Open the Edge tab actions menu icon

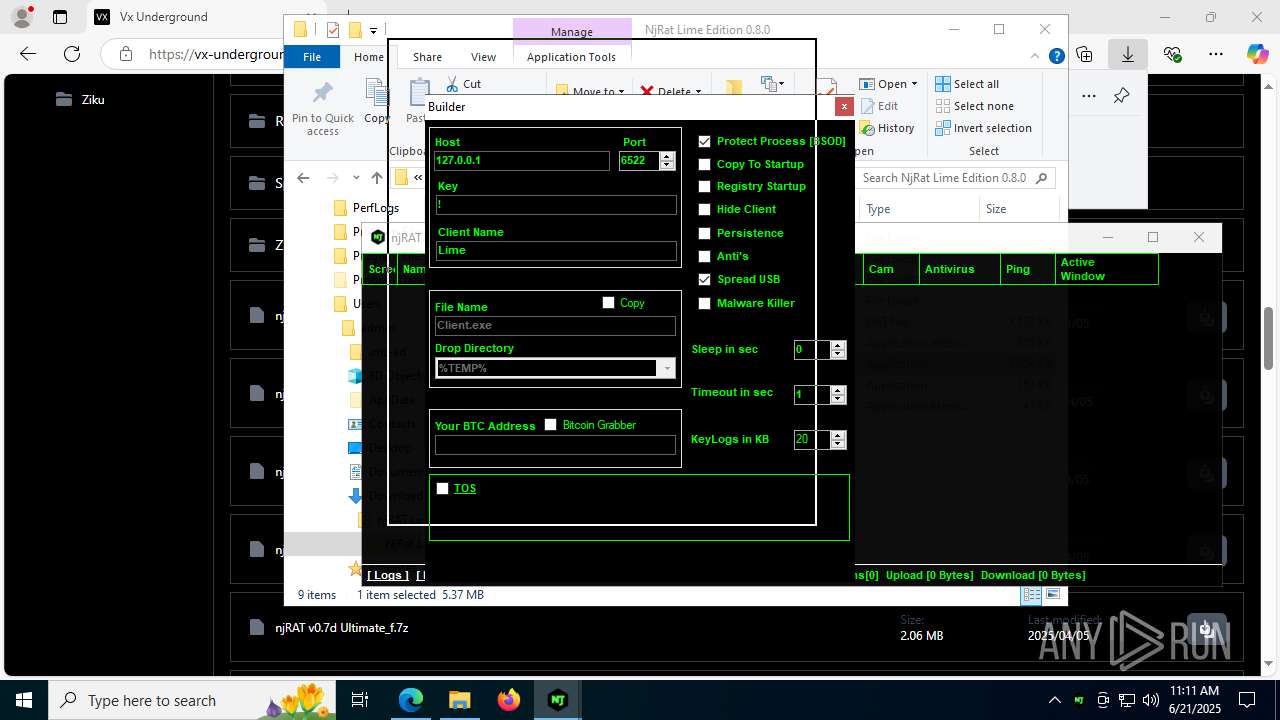(x=60, y=17)
